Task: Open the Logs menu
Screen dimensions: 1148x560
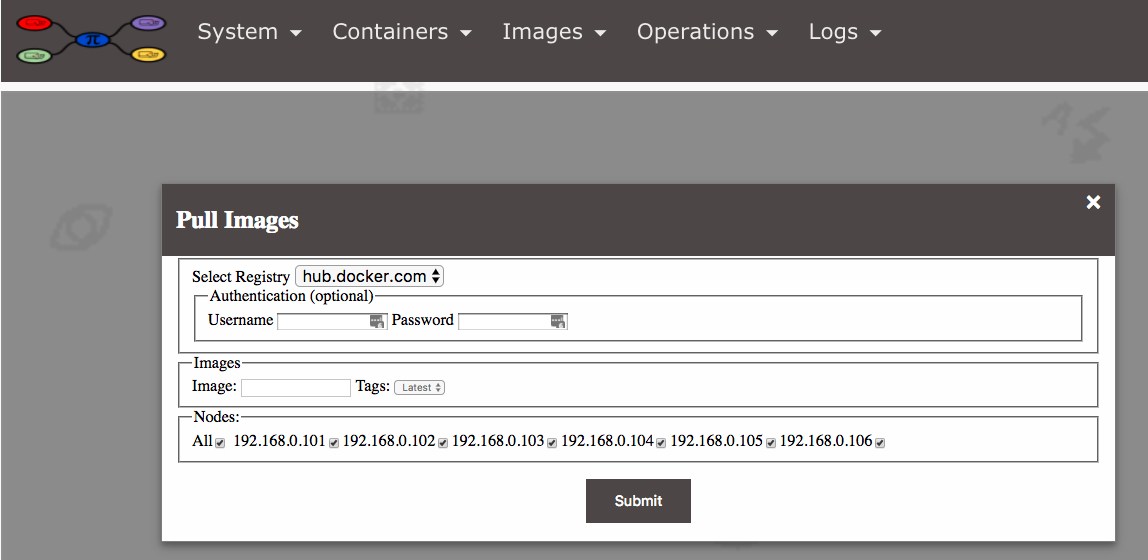Action: [844, 32]
